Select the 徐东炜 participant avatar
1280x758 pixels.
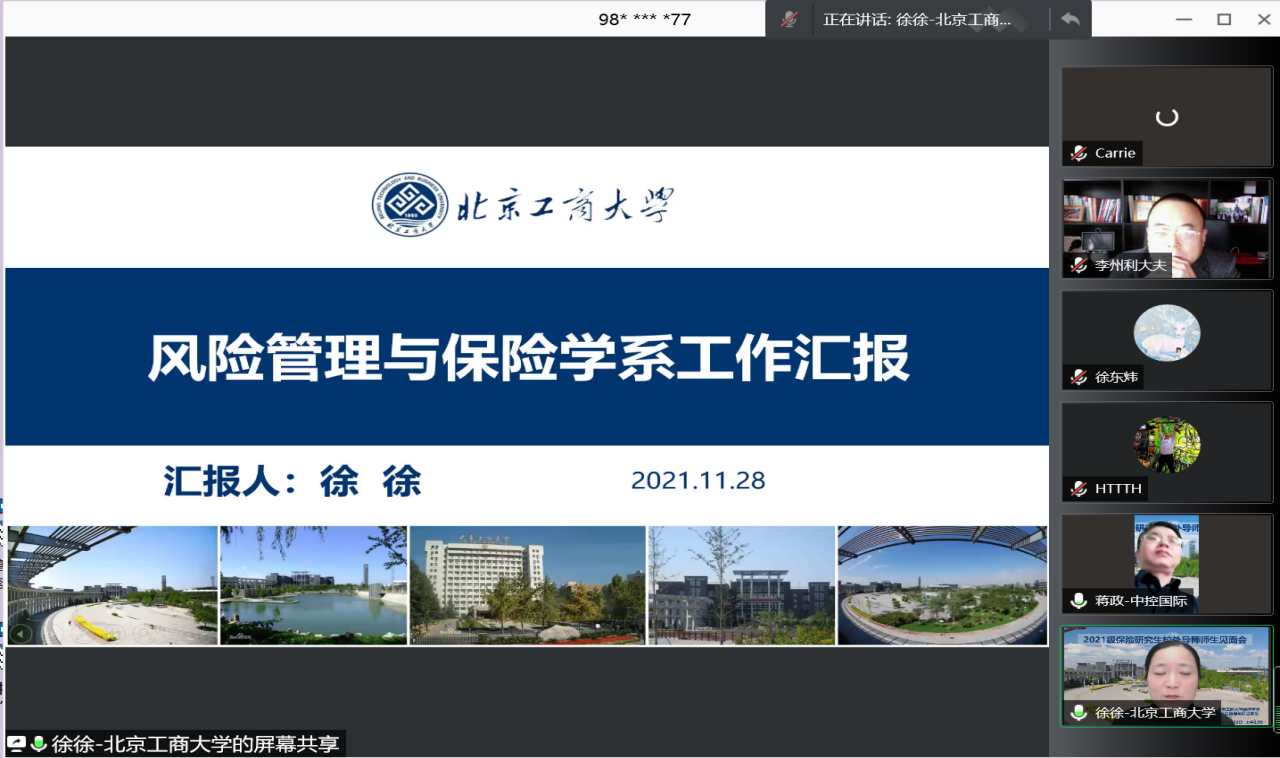pyautogui.click(x=1166, y=333)
